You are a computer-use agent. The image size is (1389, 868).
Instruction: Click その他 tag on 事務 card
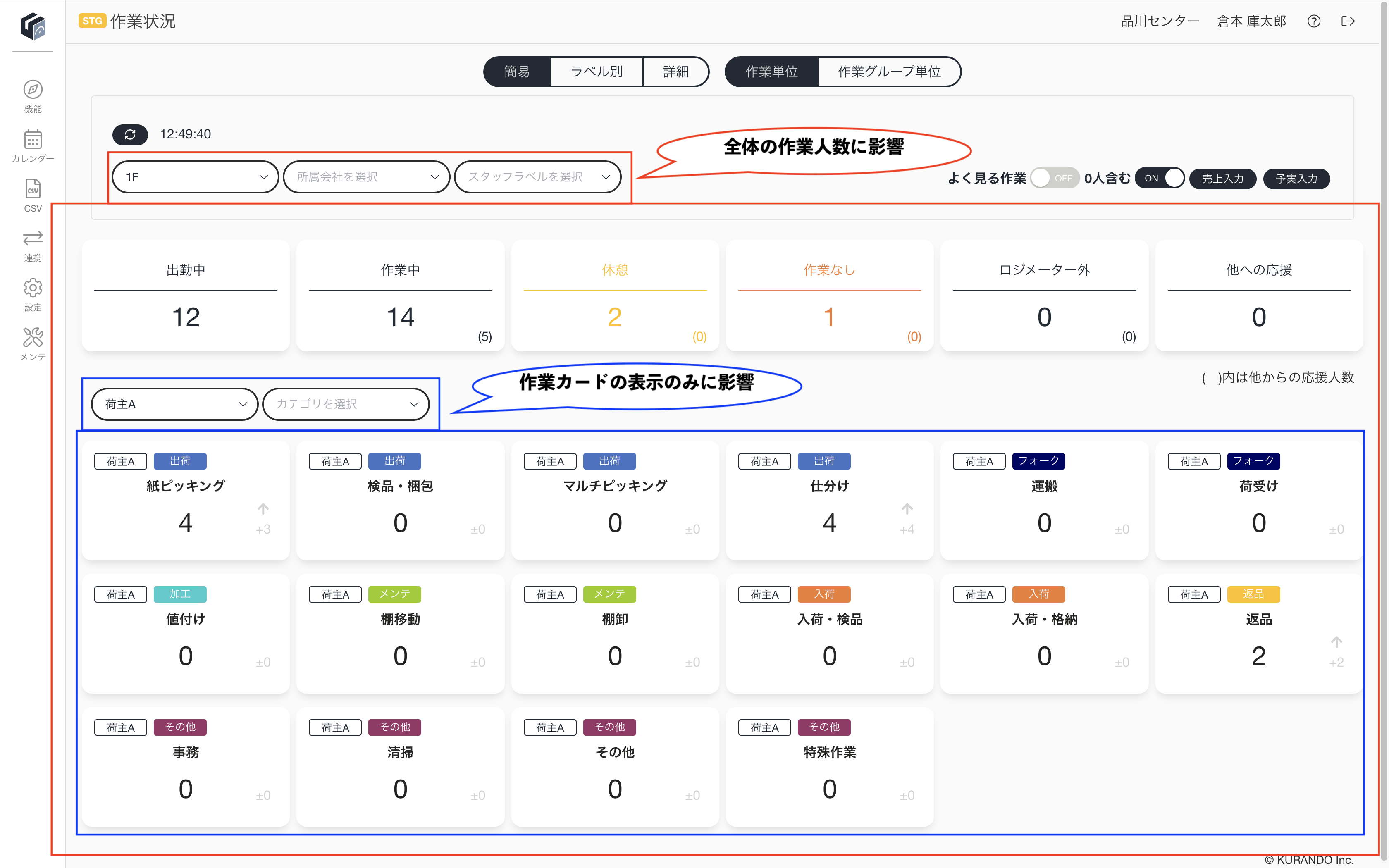click(180, 727)
